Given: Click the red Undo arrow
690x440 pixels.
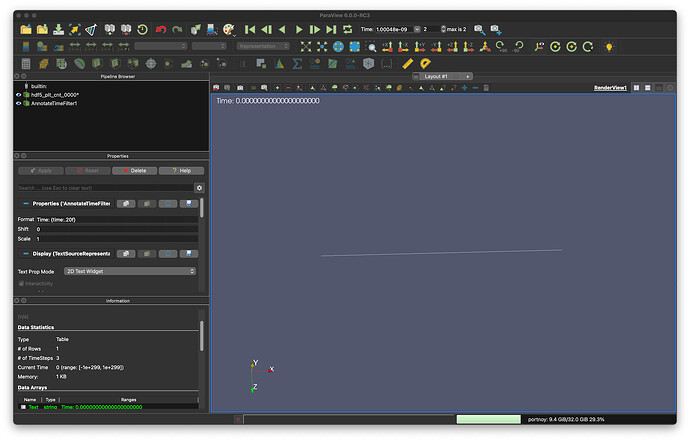Looking at the screenshot, I should click(161, 29).
